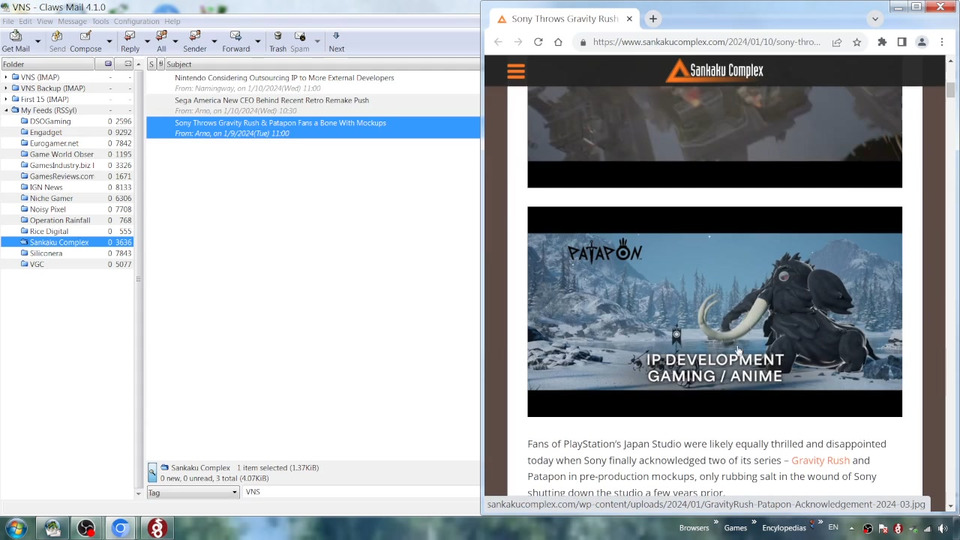Open Compose dropdown arrow
The height and width of the screenshot is (540, 960).
[x=109, y=42]
